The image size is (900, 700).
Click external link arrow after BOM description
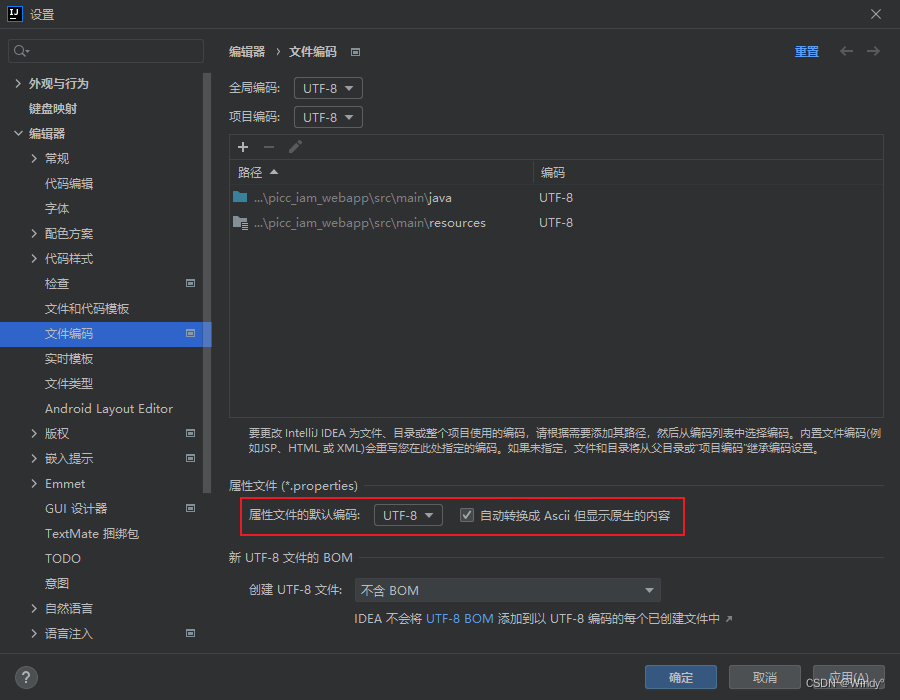[729, 619]
